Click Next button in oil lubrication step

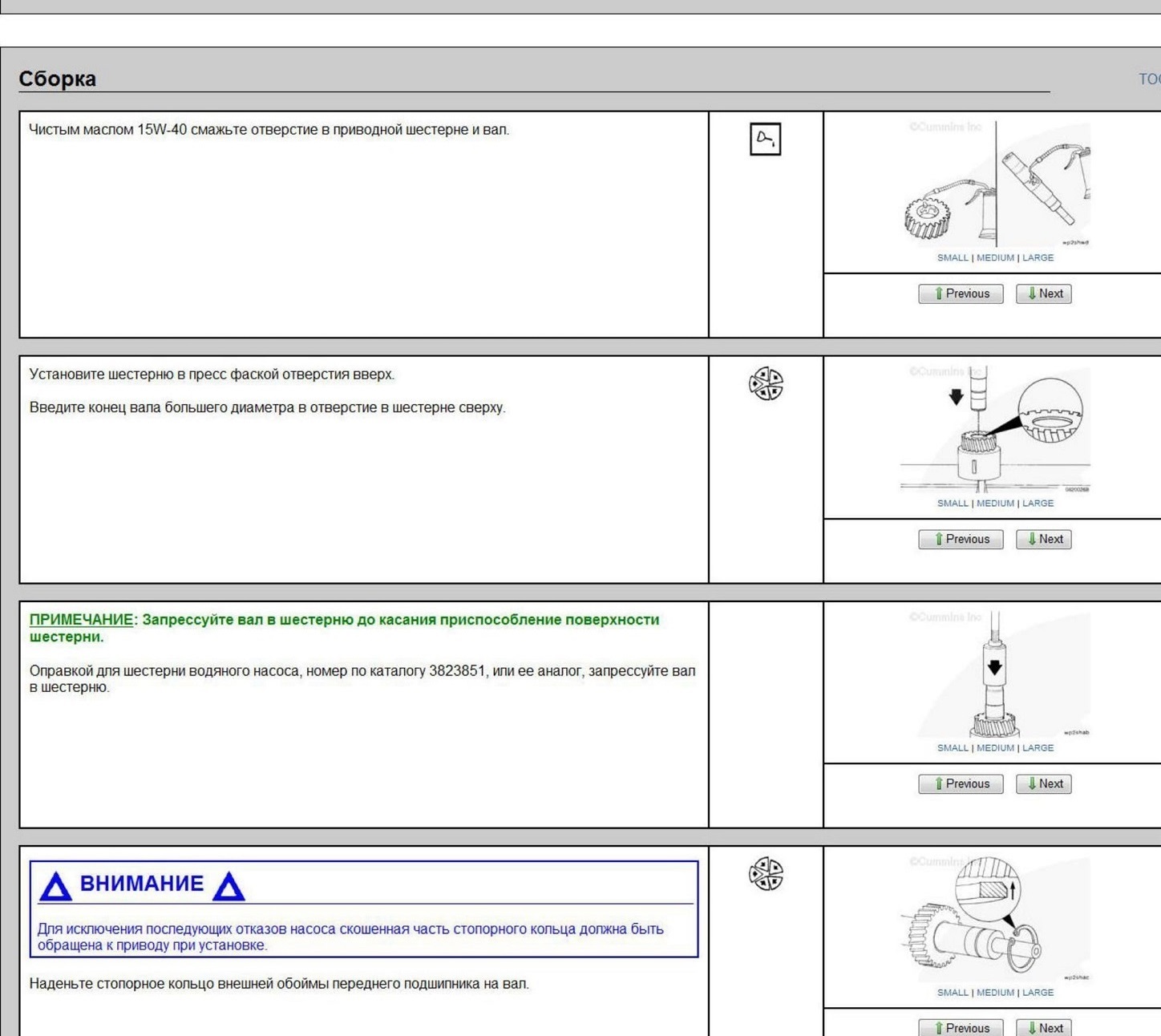[1044, 293]
